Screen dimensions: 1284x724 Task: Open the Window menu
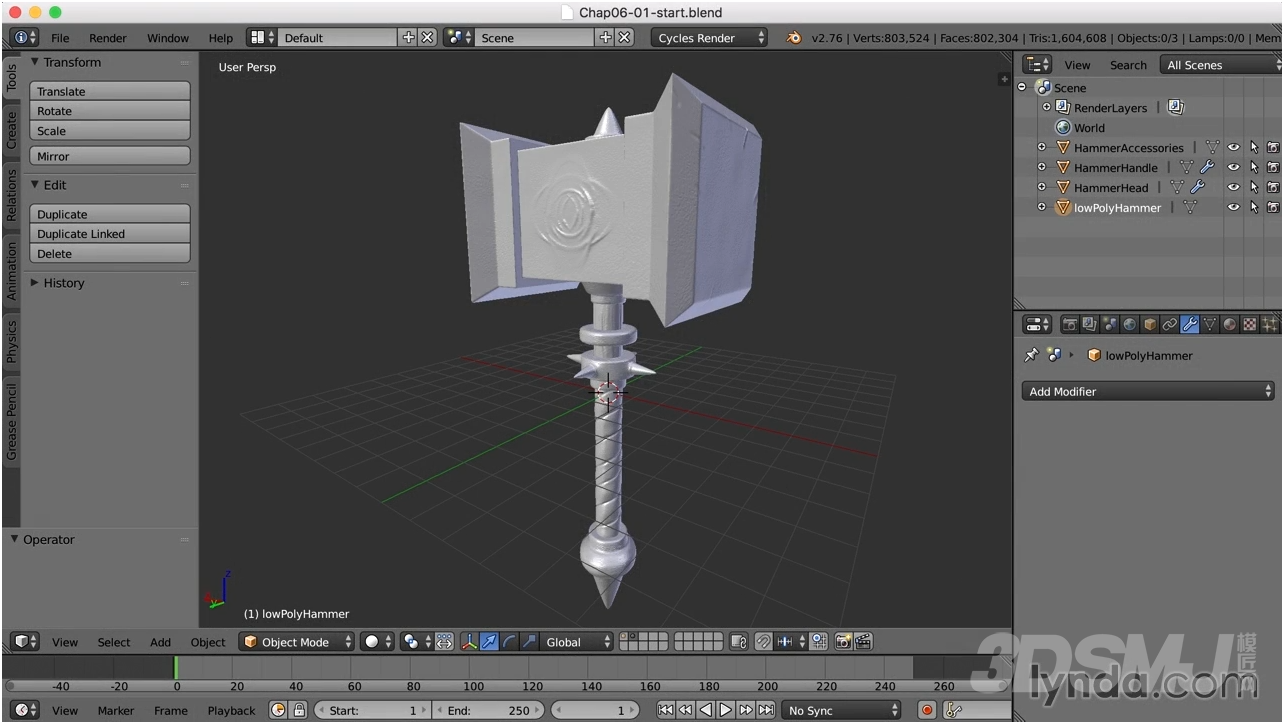point(168,38)
